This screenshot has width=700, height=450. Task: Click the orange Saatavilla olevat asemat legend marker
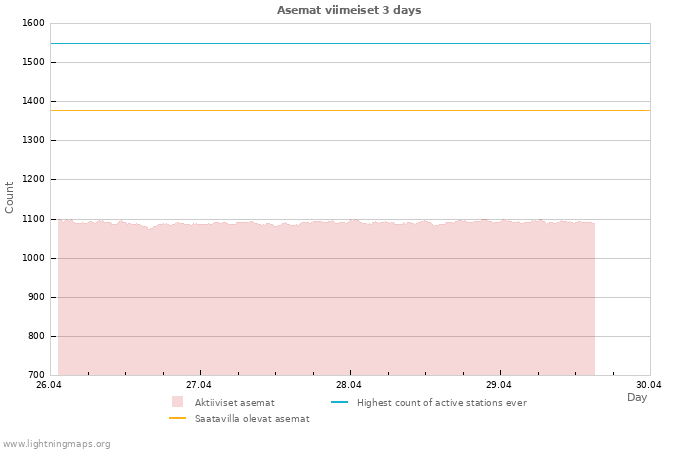(177, 418)
